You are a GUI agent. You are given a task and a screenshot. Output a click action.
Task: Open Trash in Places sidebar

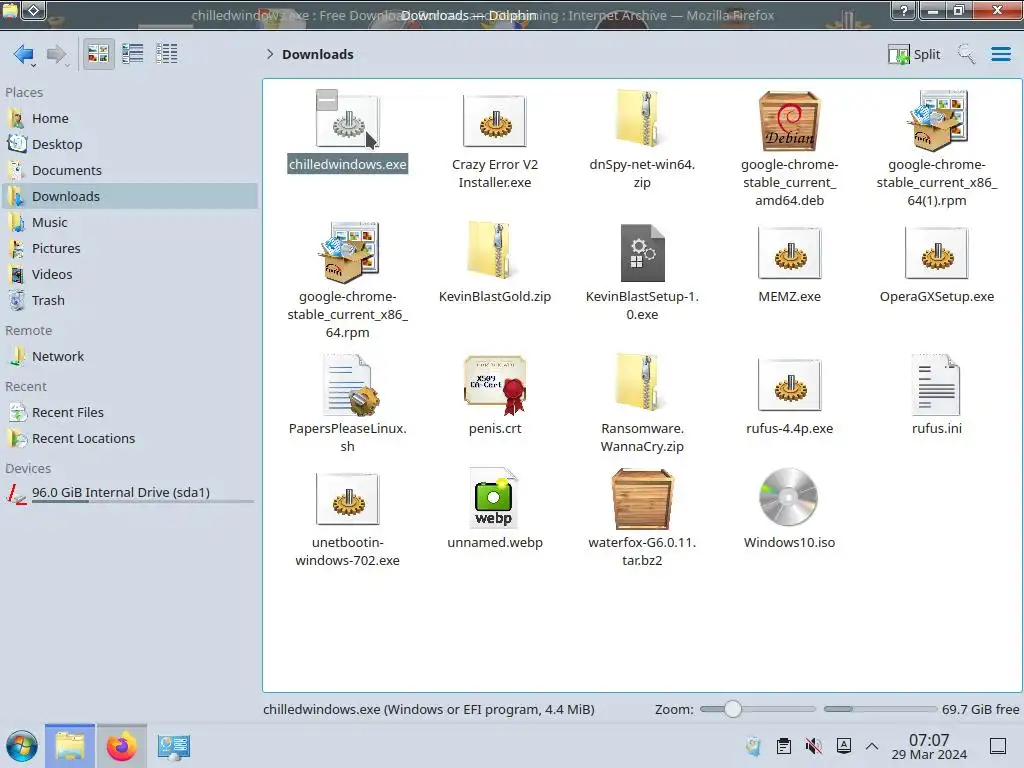click(129, 301)
